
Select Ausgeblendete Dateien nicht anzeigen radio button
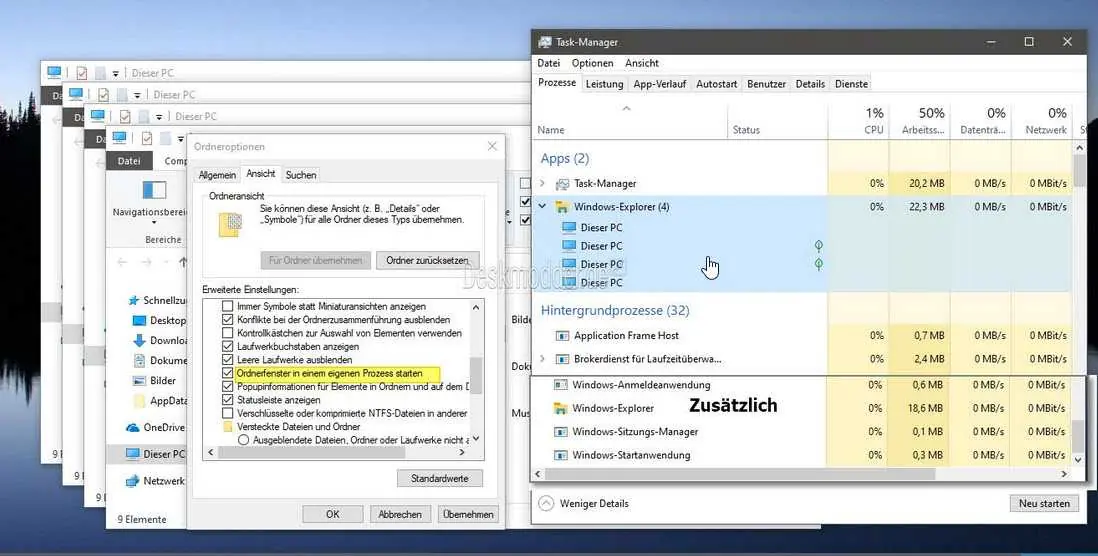(x=244, y=440)
